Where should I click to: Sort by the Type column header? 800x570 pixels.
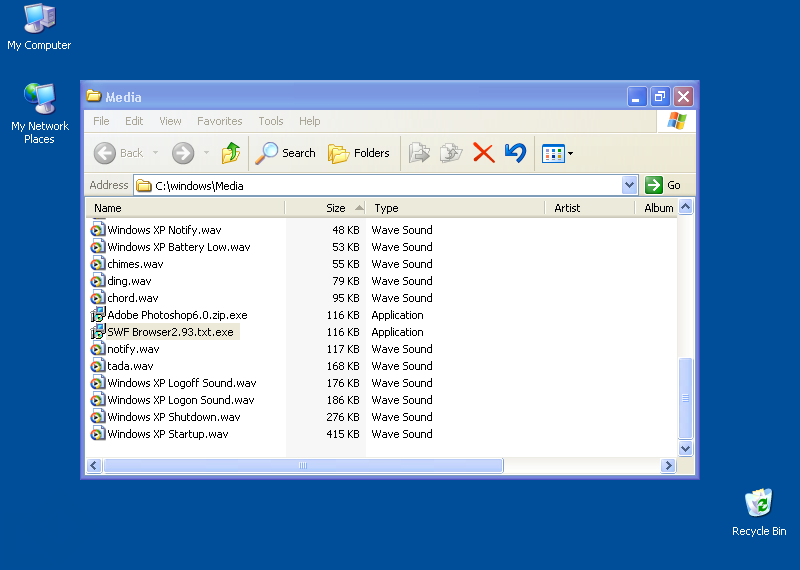[456, 208]
